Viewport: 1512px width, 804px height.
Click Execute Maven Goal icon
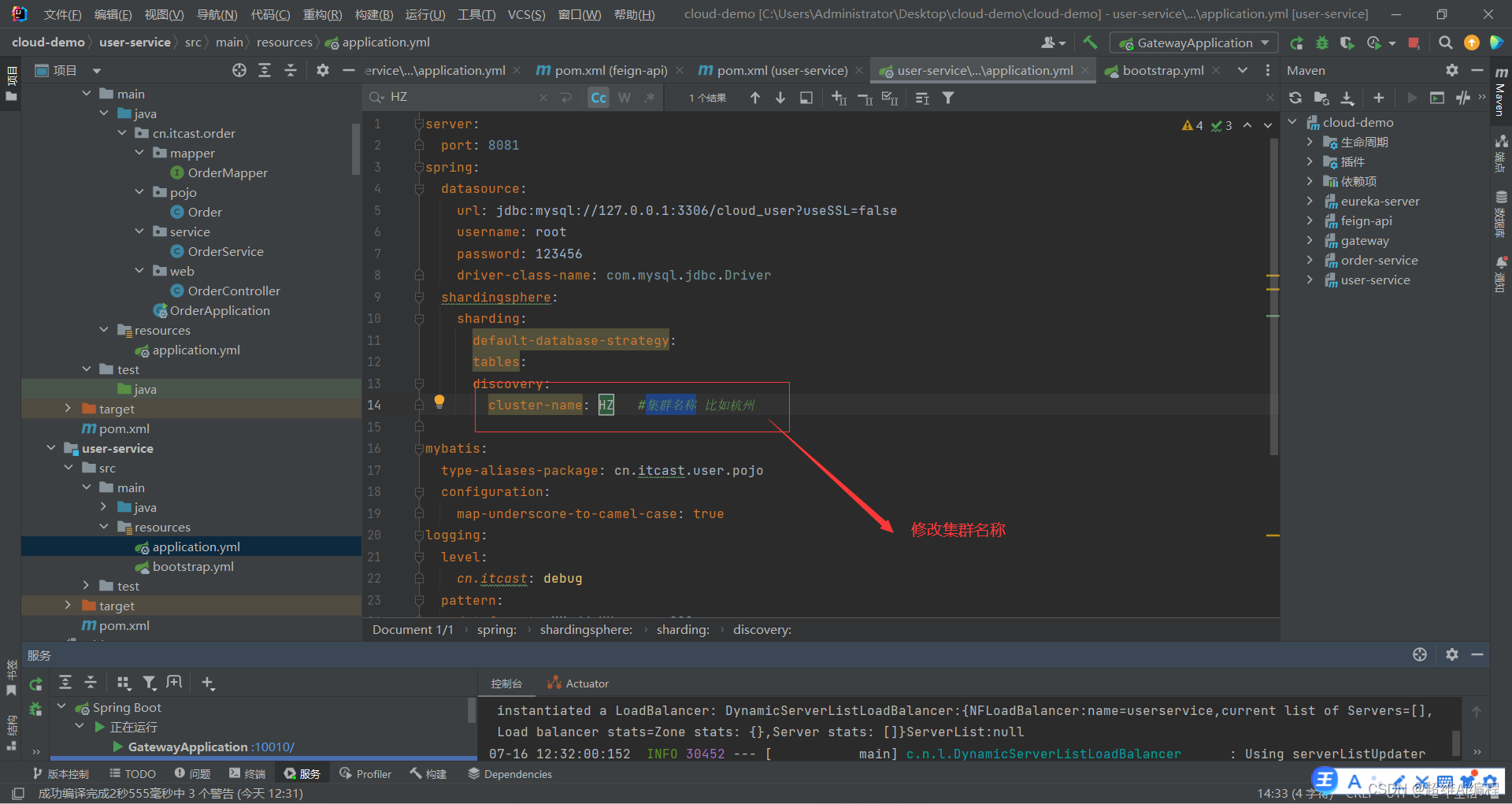click(1437, 98)
